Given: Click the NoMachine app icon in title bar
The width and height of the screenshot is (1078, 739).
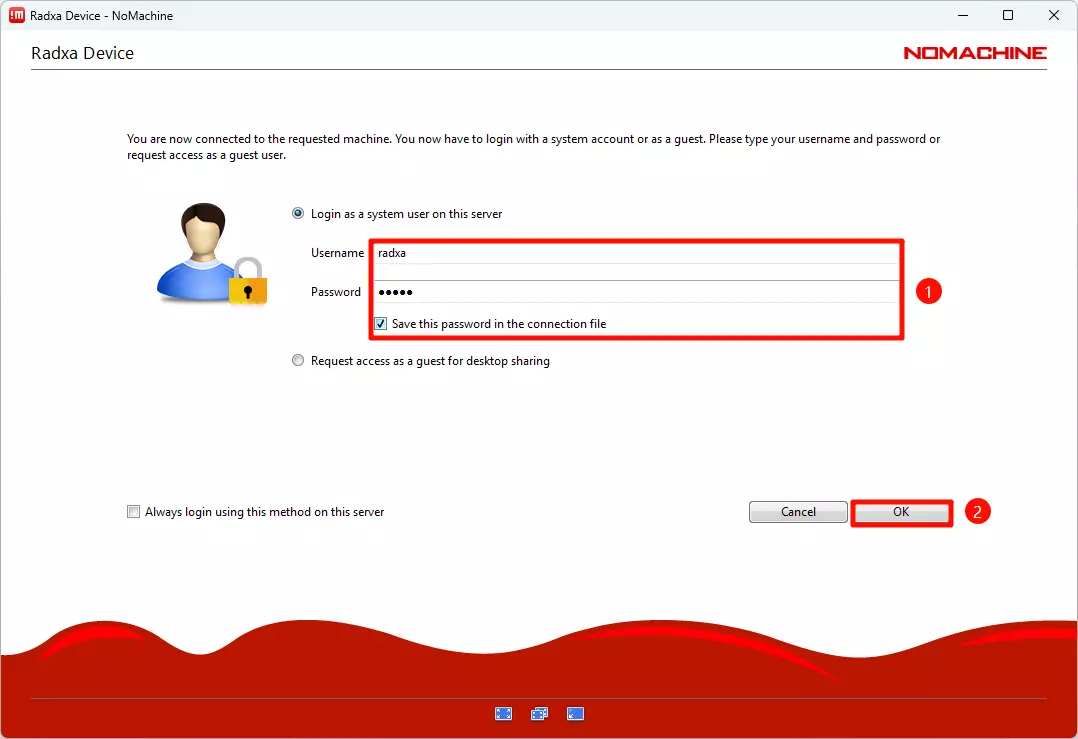Looking at the screenshot, I should pyautogui.click(x=16, y=15).
